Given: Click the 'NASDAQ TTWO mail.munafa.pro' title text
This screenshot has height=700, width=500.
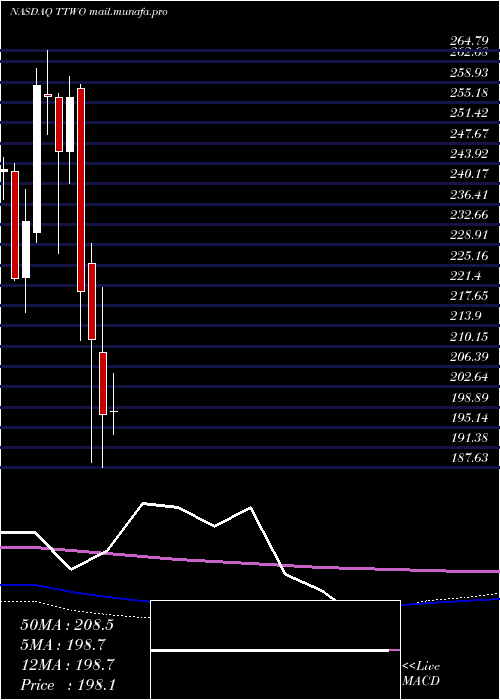Looking at the screenshot, I should coord(88,12).
